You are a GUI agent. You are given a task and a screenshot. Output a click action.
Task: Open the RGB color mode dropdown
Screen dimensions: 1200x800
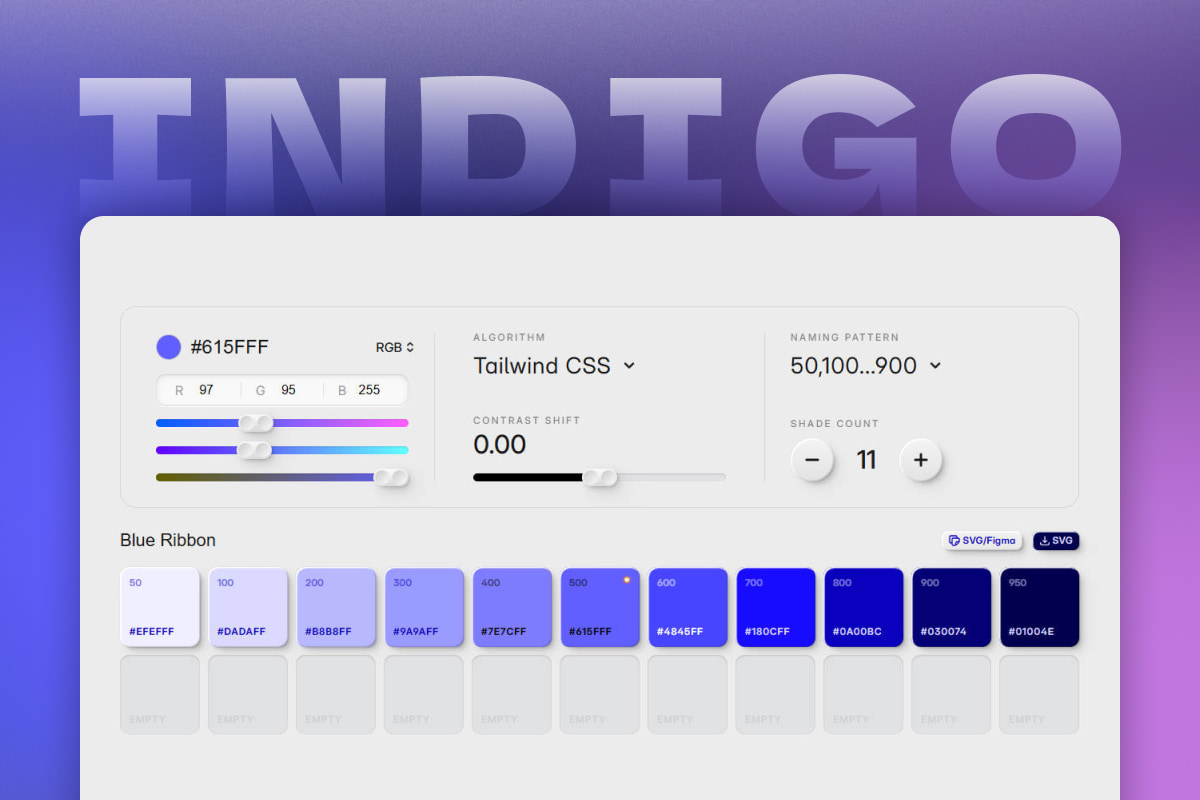395,347
